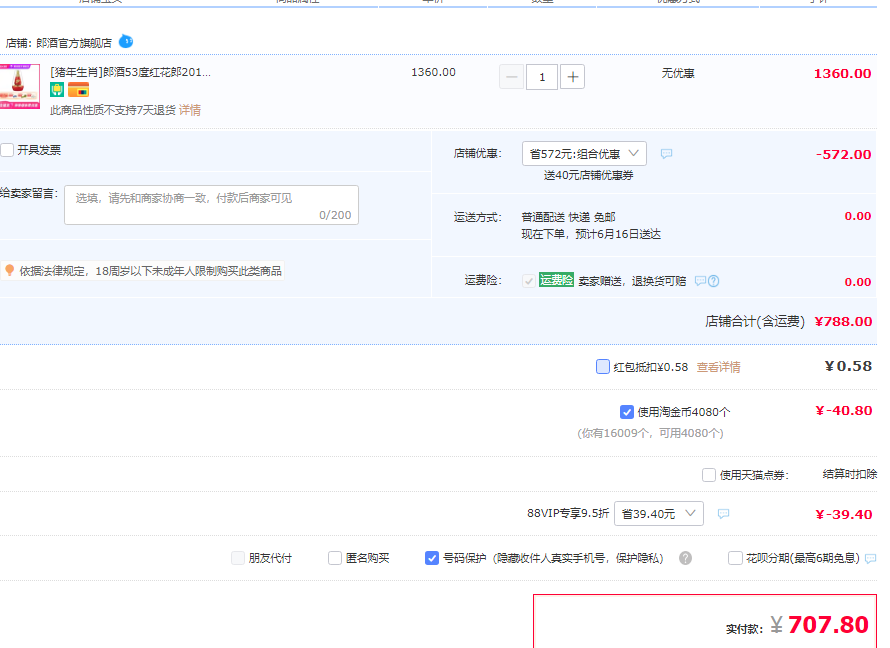Image resolution: width=890 pixels, height=648 pixels.
Task: Click the ¥-39.40 88VIP discount amount
Action: [x=843, y=515]
